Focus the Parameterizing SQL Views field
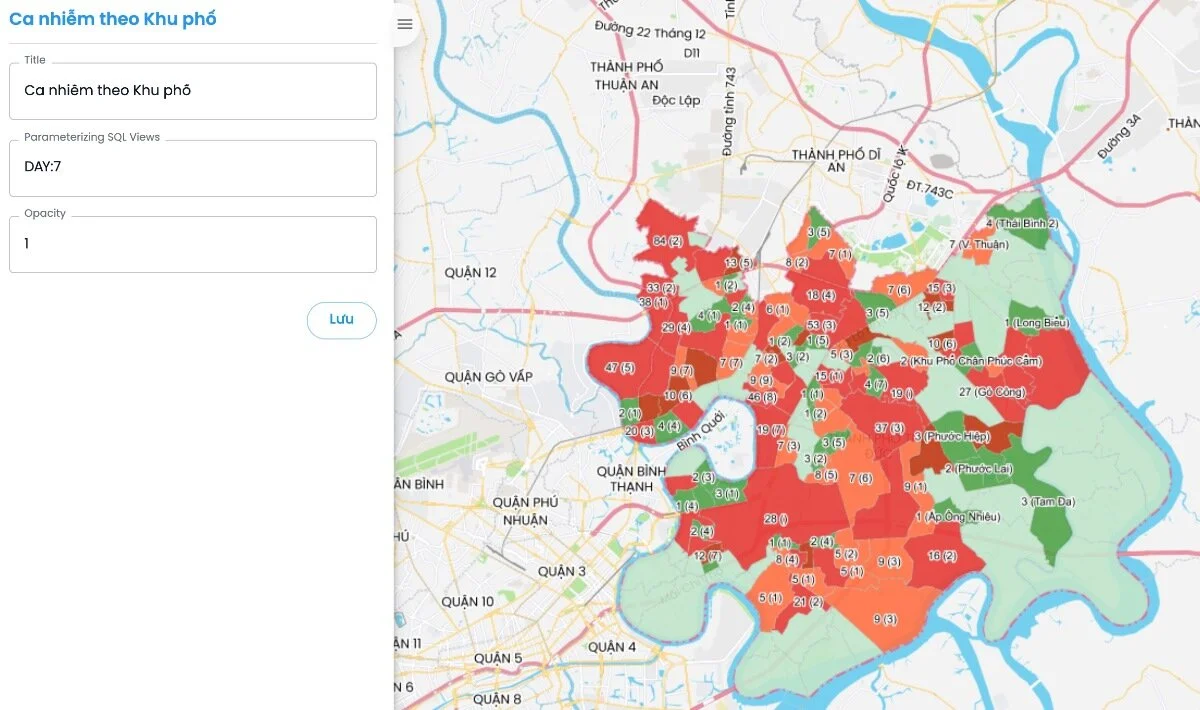The width and height of the screenshot is (1200, 710). (193, 168)
